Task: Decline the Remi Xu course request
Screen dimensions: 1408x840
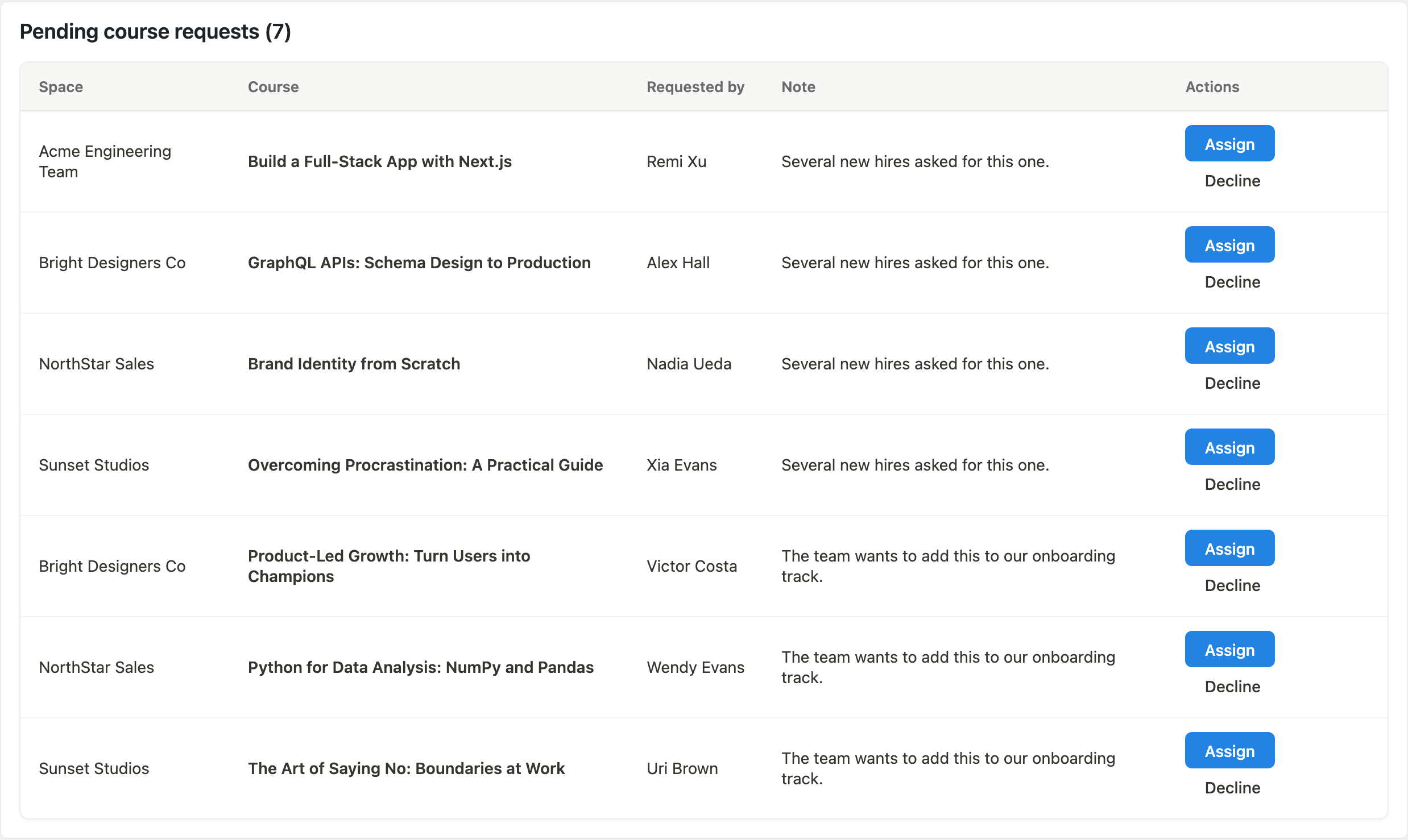Action: [x=1232, y=181]
